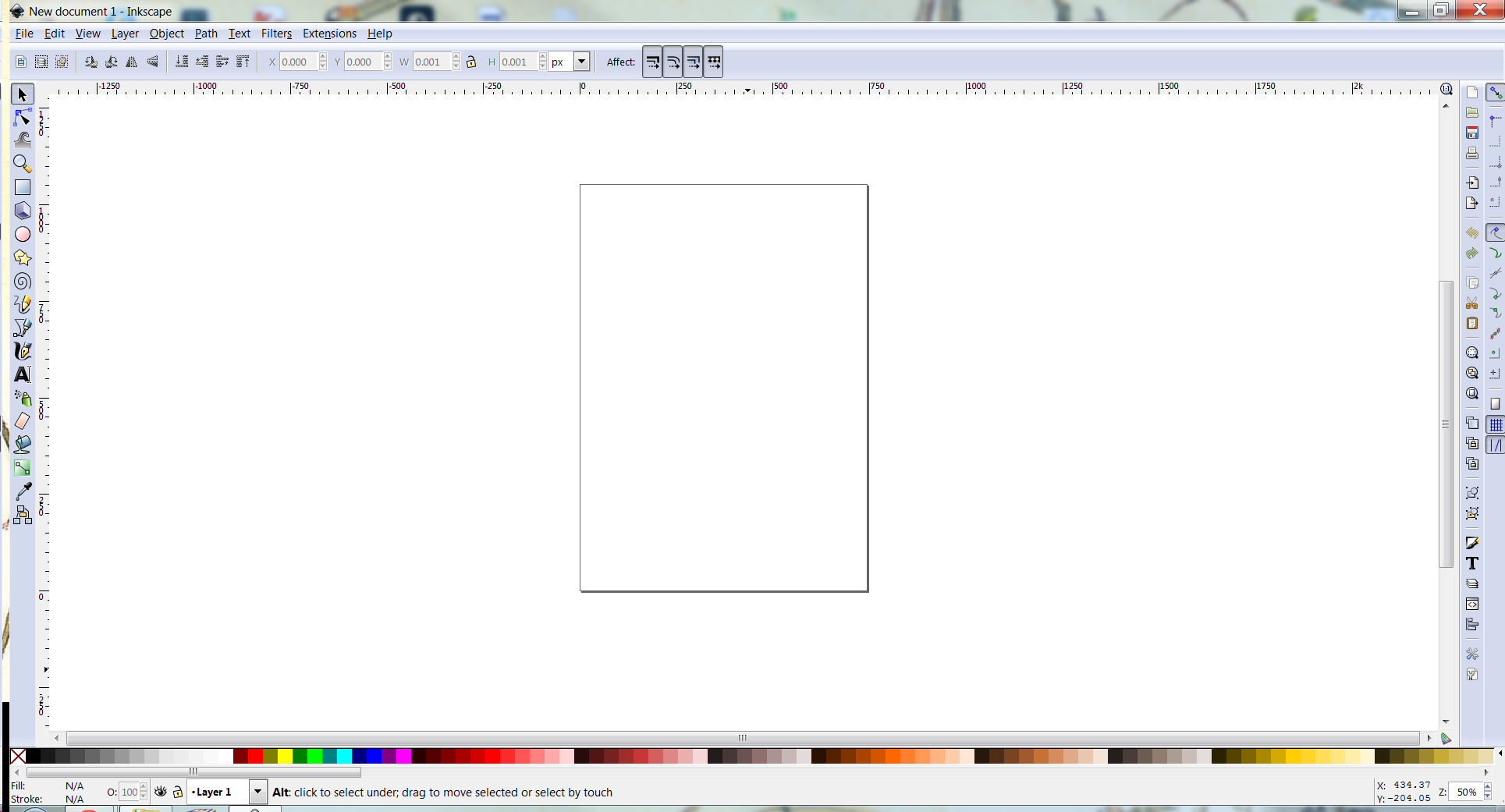Image resolution: width=1505 pixels, height=812 pixels.
Task: Flip selection vertically
Action: click(x=152, y=62)
